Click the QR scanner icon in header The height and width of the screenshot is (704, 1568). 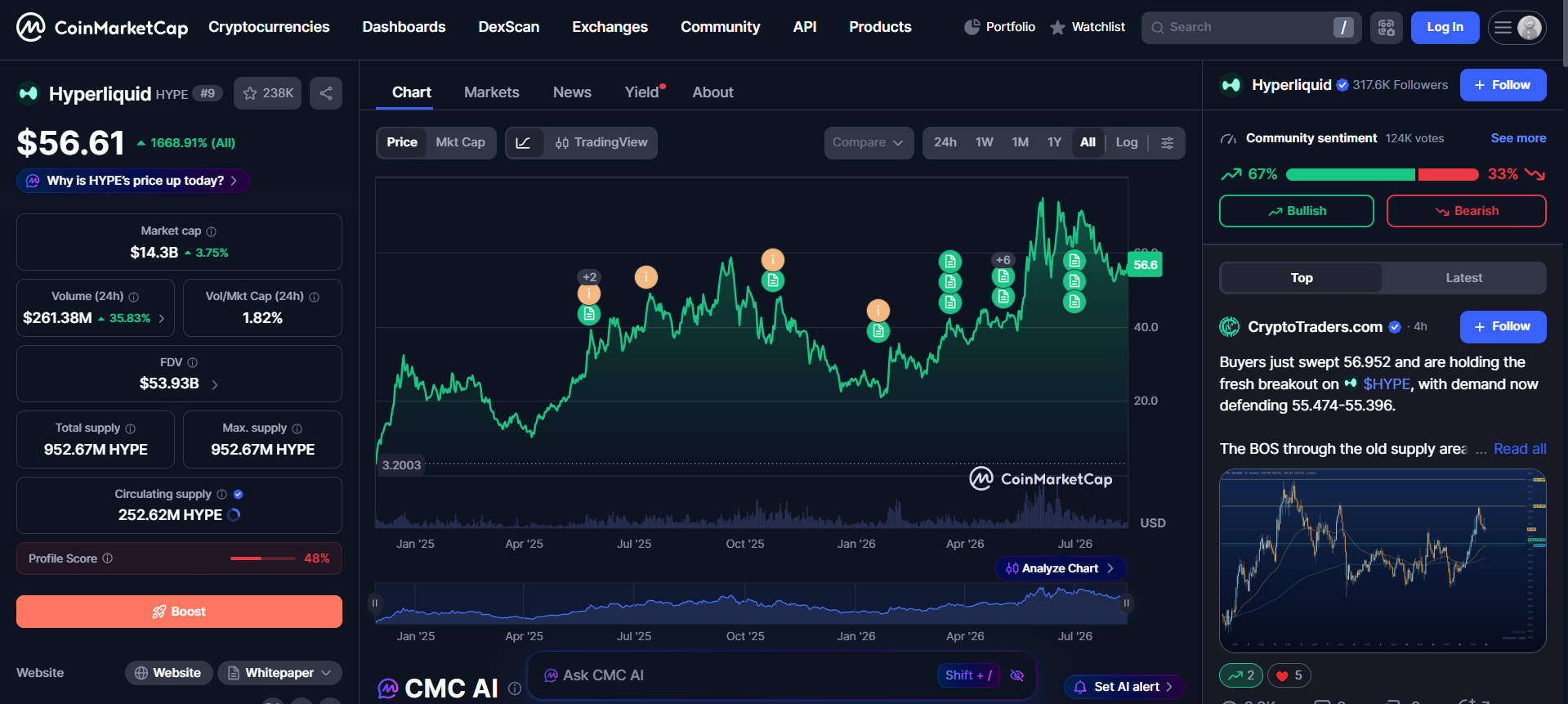coord(1387,28)
